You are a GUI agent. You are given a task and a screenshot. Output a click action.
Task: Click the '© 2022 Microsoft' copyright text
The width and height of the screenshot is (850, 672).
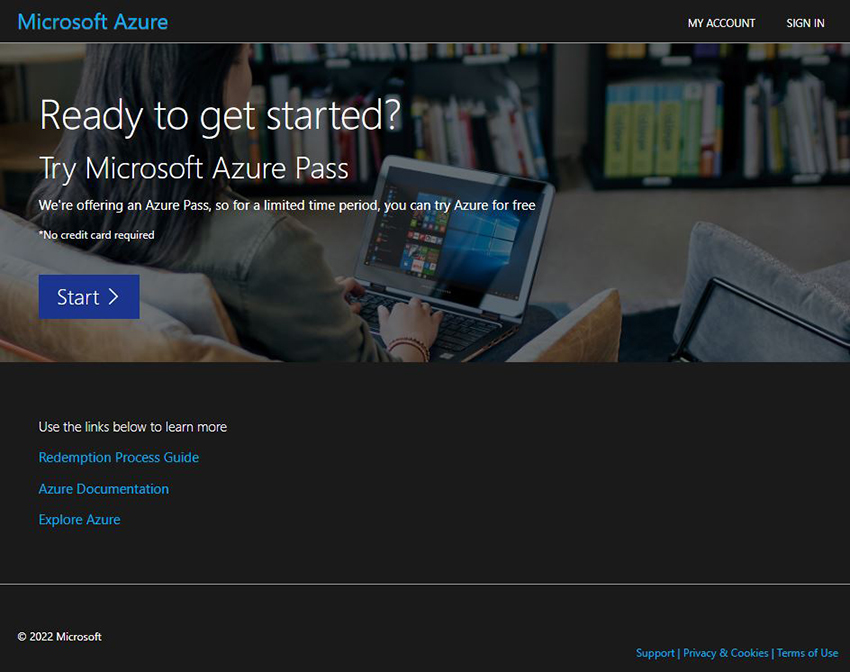pyautogui.click(x=60, y=637)
